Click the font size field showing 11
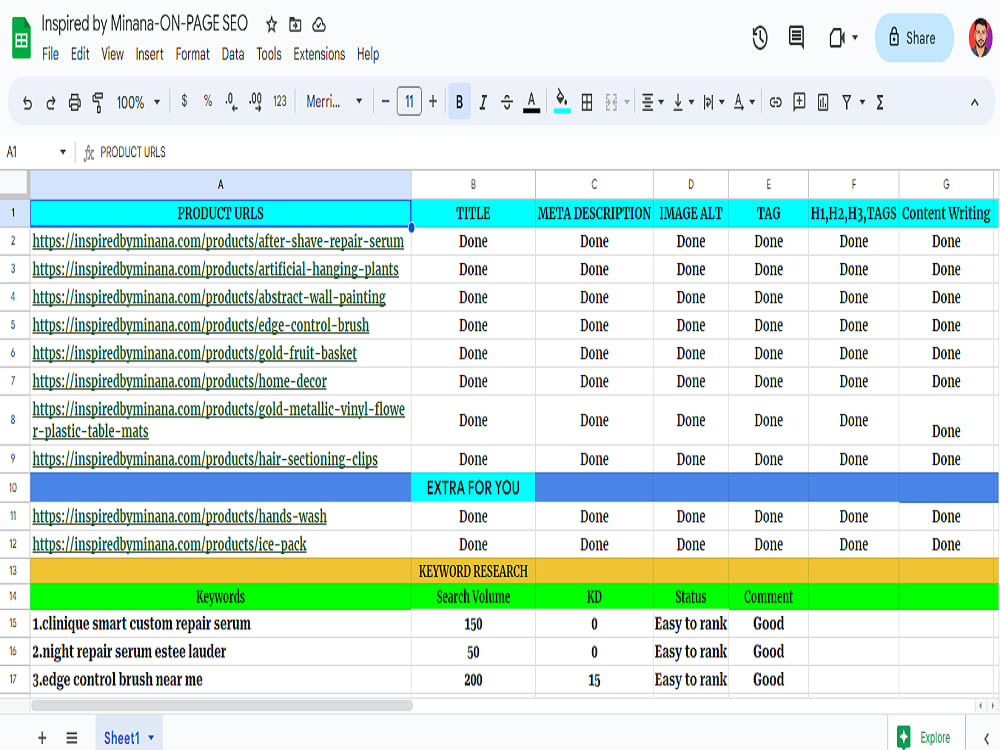 (409, 101)
